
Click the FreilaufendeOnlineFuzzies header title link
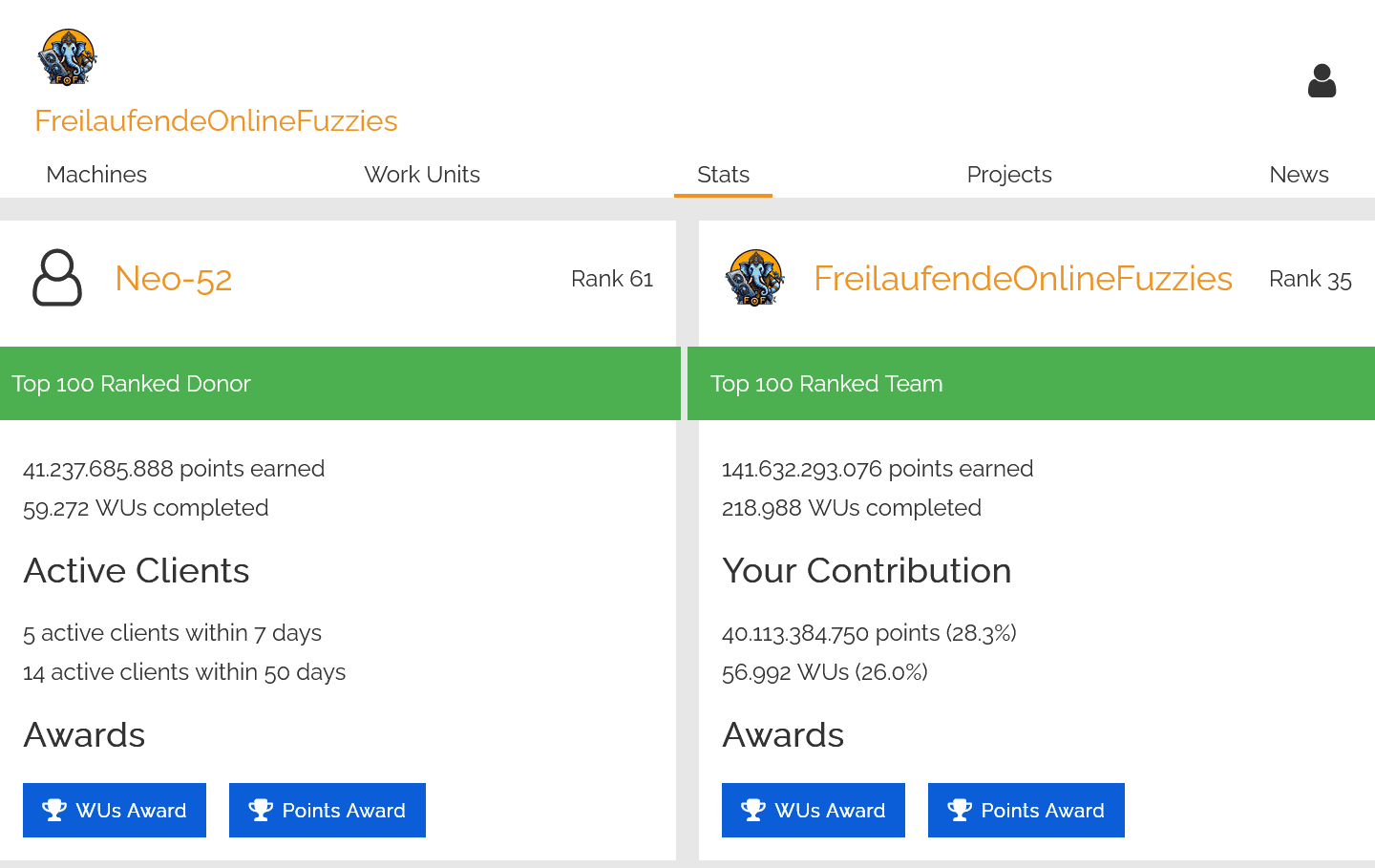[x=216, y=121]
